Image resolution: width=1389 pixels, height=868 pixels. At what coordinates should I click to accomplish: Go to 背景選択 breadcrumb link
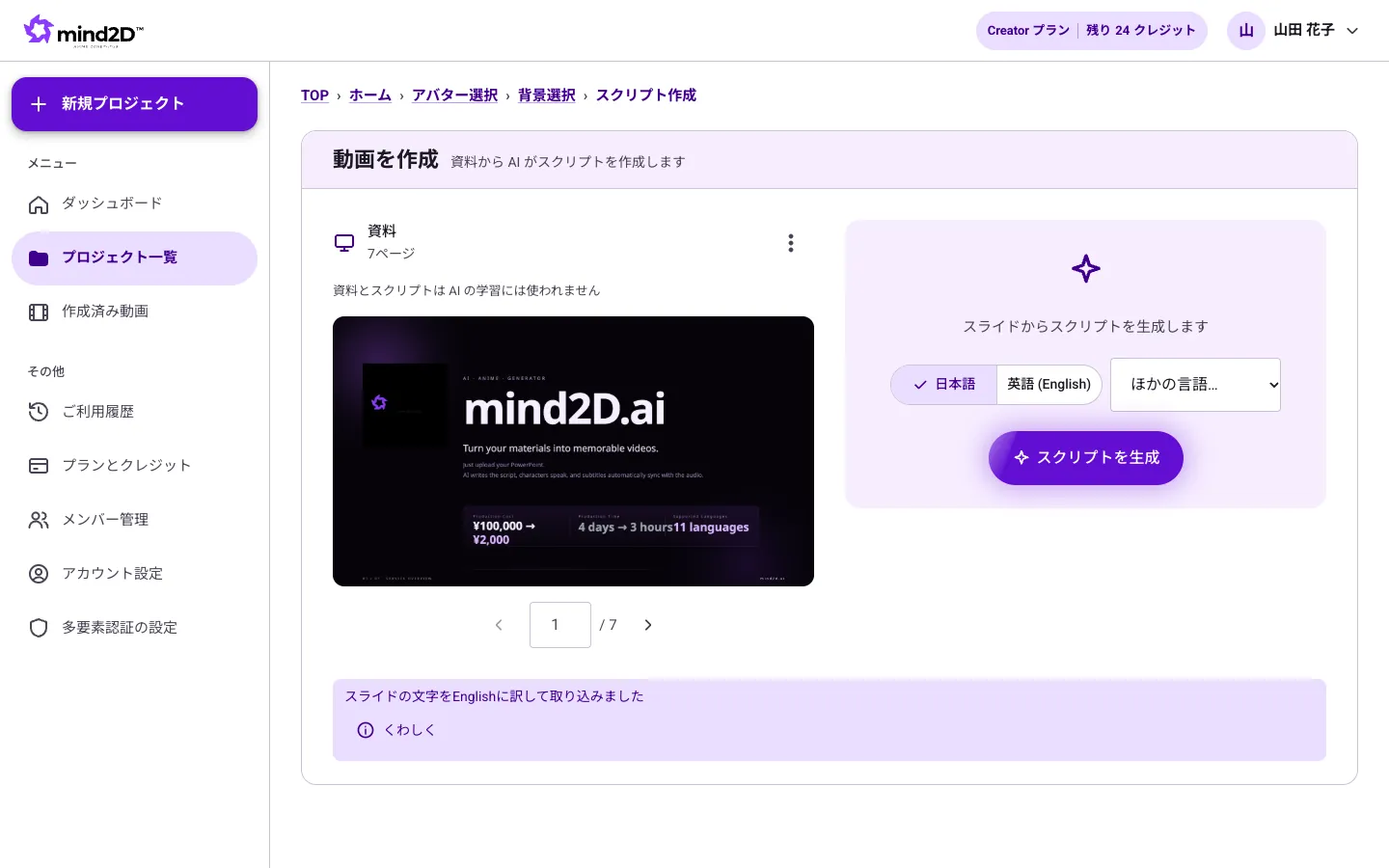tap(547, 95)
